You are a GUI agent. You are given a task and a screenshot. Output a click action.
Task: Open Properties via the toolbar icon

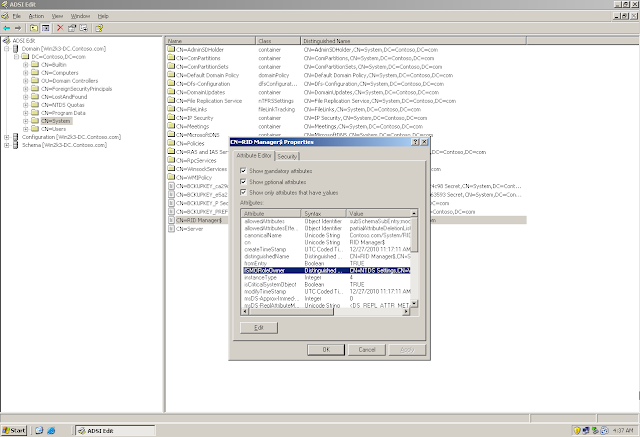(72, 28)
